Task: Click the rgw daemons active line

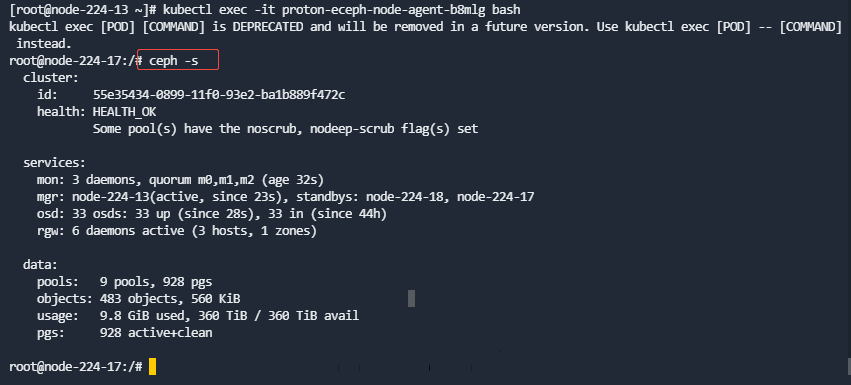Action: click(x=177, y=231)
